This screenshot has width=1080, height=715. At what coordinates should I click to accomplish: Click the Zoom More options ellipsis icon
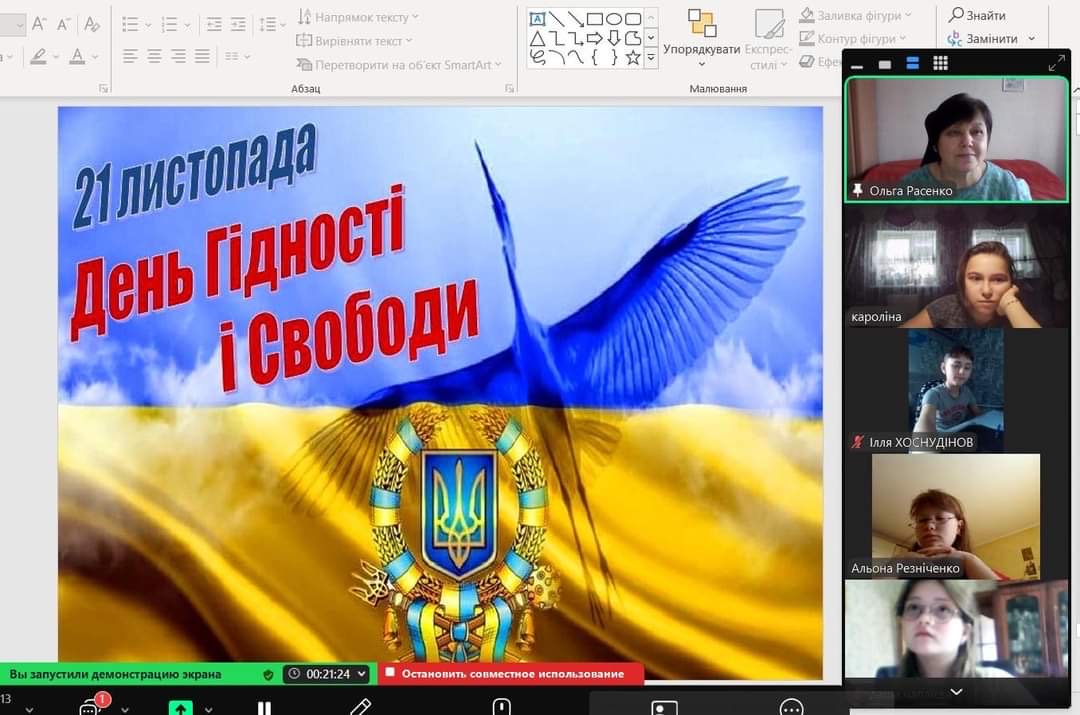click(x=791, y=708)
